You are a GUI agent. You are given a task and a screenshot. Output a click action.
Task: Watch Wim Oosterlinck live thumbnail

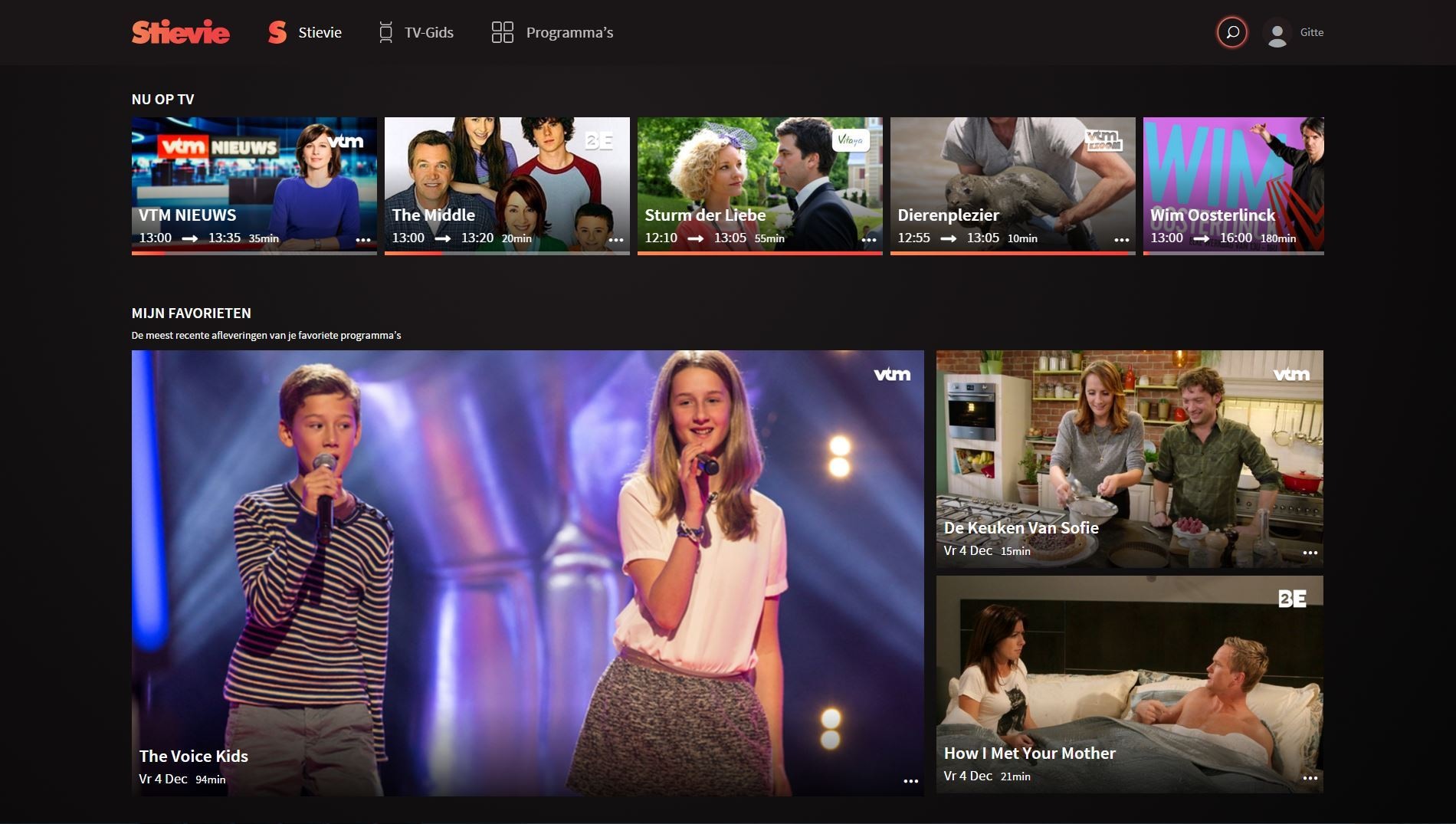click(x=1234, y=185)
